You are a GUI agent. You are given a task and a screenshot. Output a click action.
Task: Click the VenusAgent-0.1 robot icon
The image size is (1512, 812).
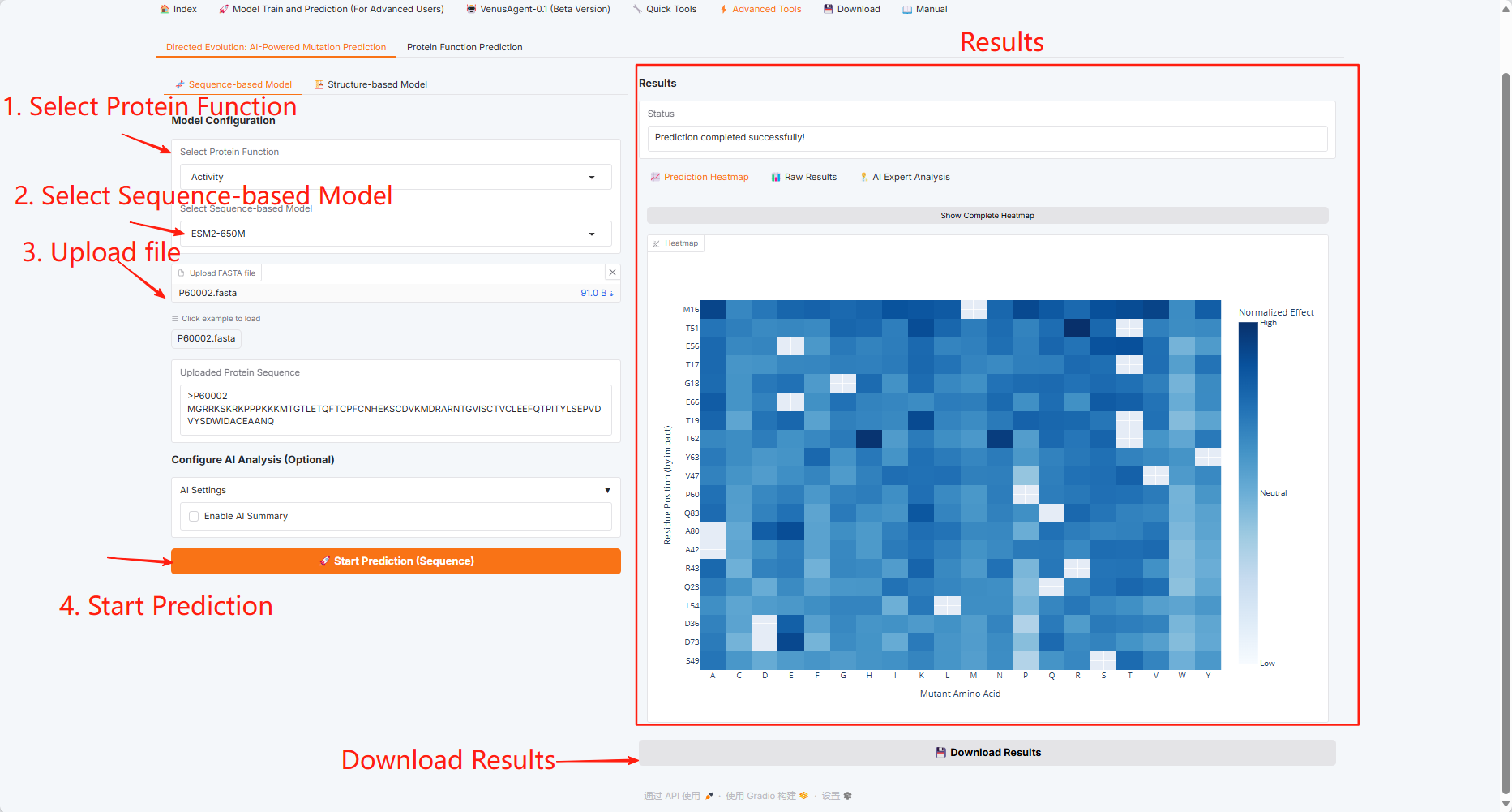pyautogui.click(x=471, y=9)
